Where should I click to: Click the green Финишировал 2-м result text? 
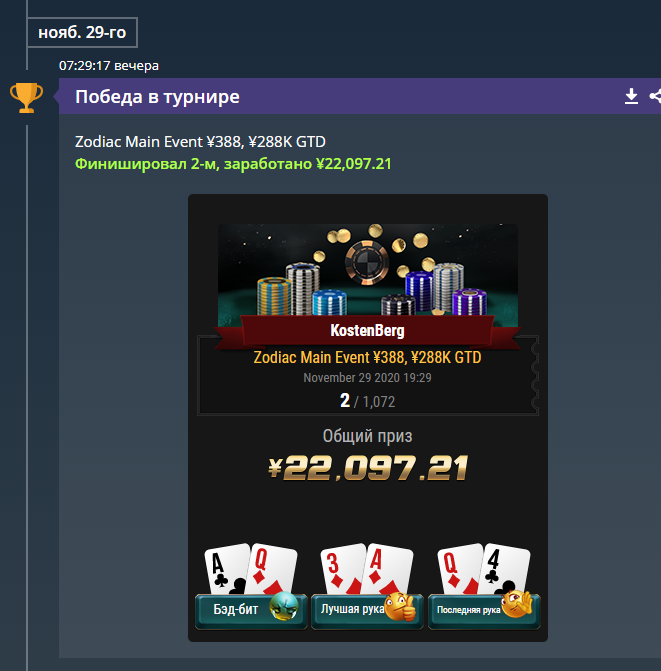[x=233, y=164]
